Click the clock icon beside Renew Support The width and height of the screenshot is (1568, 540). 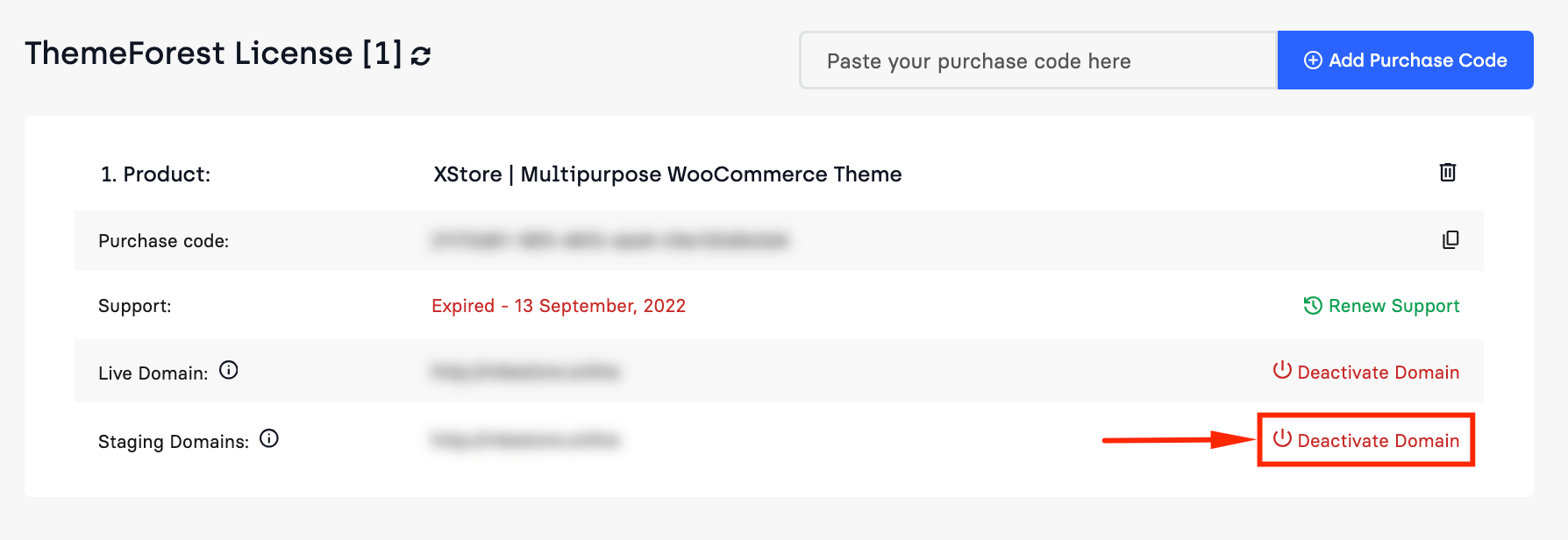pyautogui.click(x=1313, y=305)
